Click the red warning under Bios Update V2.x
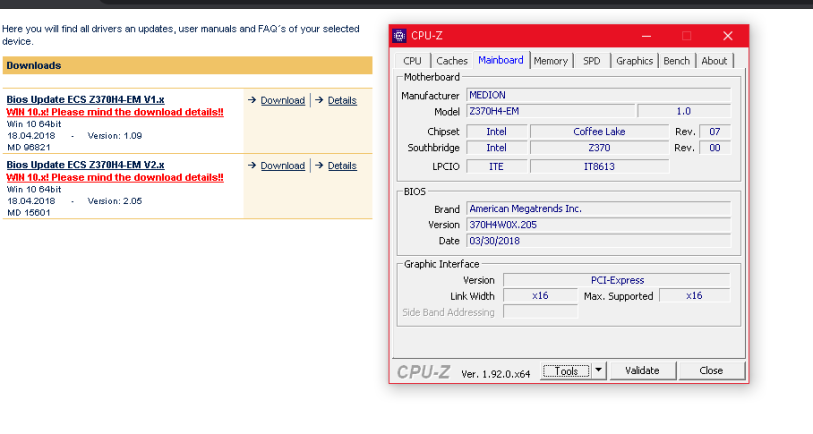 (x=115, y=177)
